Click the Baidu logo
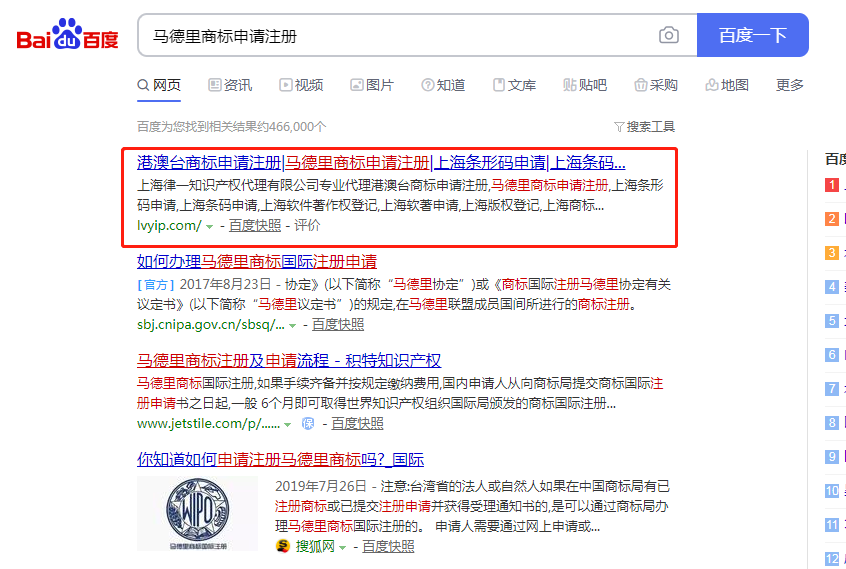This screenshot has width=846, height=569. (x=67, y=36)
